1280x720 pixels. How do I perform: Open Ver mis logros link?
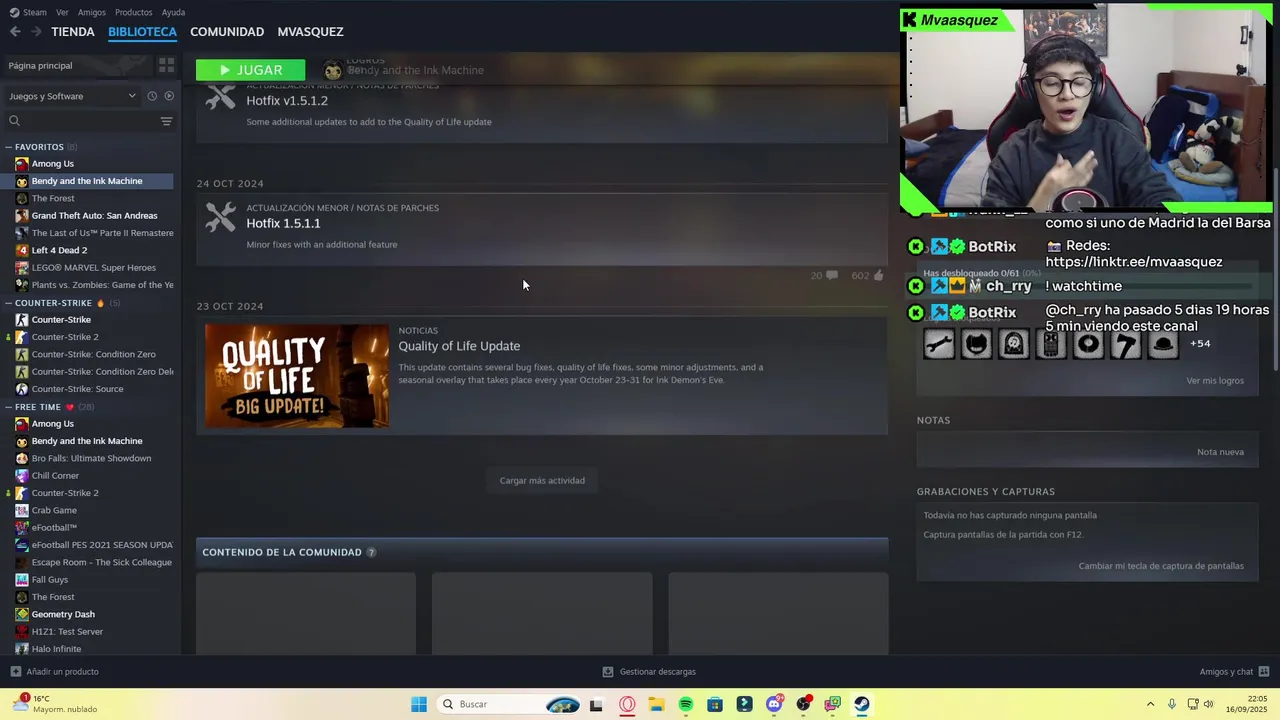pos(1215,381)
